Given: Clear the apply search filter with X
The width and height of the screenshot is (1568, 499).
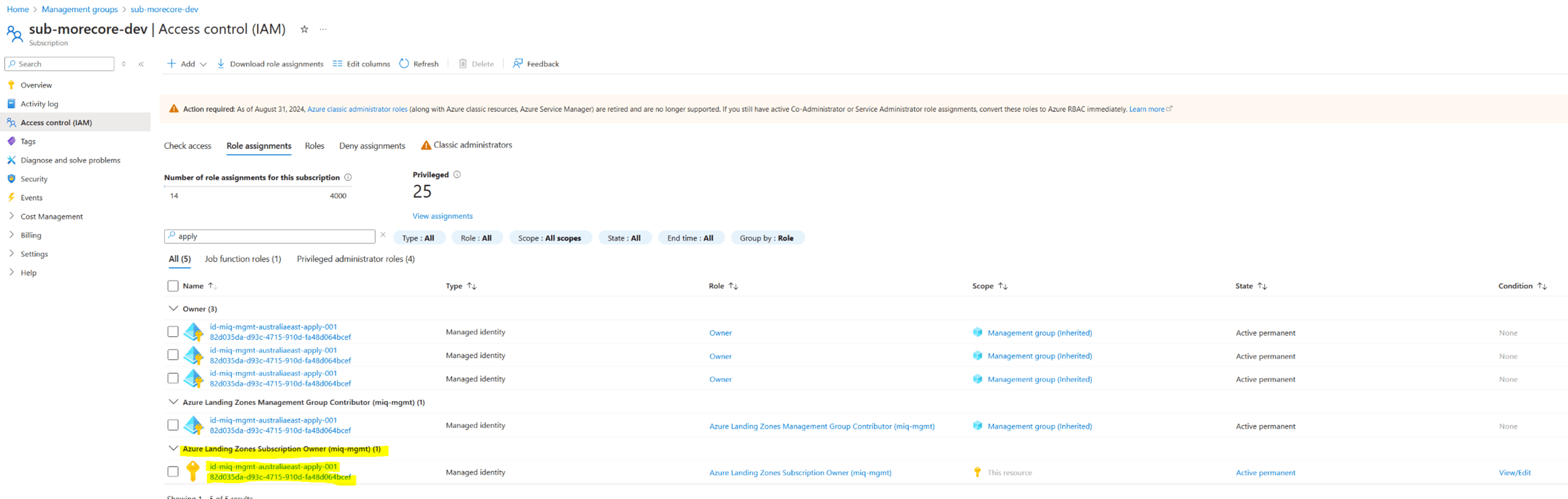Looking at the screenshot, I should coord(383,235).
